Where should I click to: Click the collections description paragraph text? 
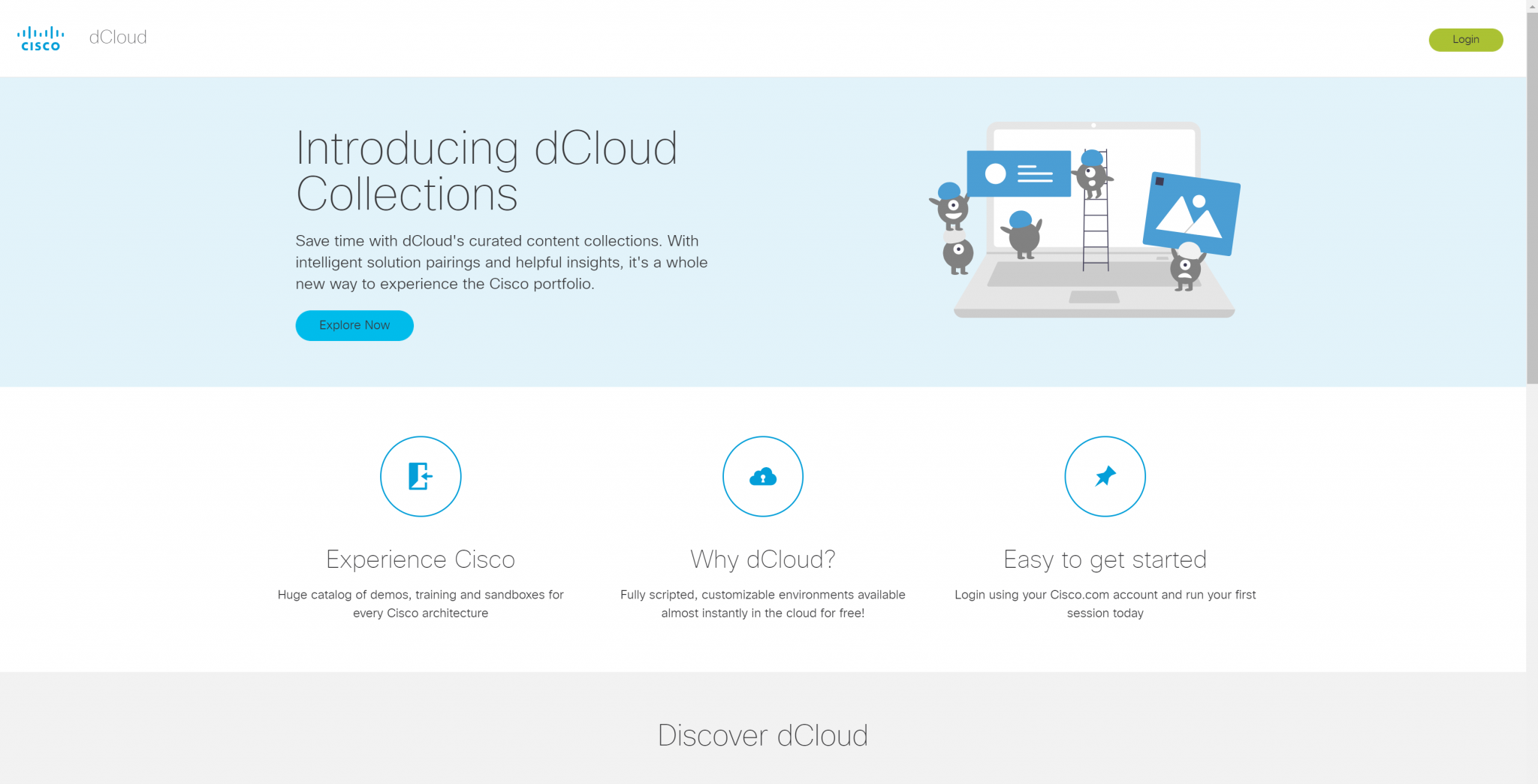(501, 262)
